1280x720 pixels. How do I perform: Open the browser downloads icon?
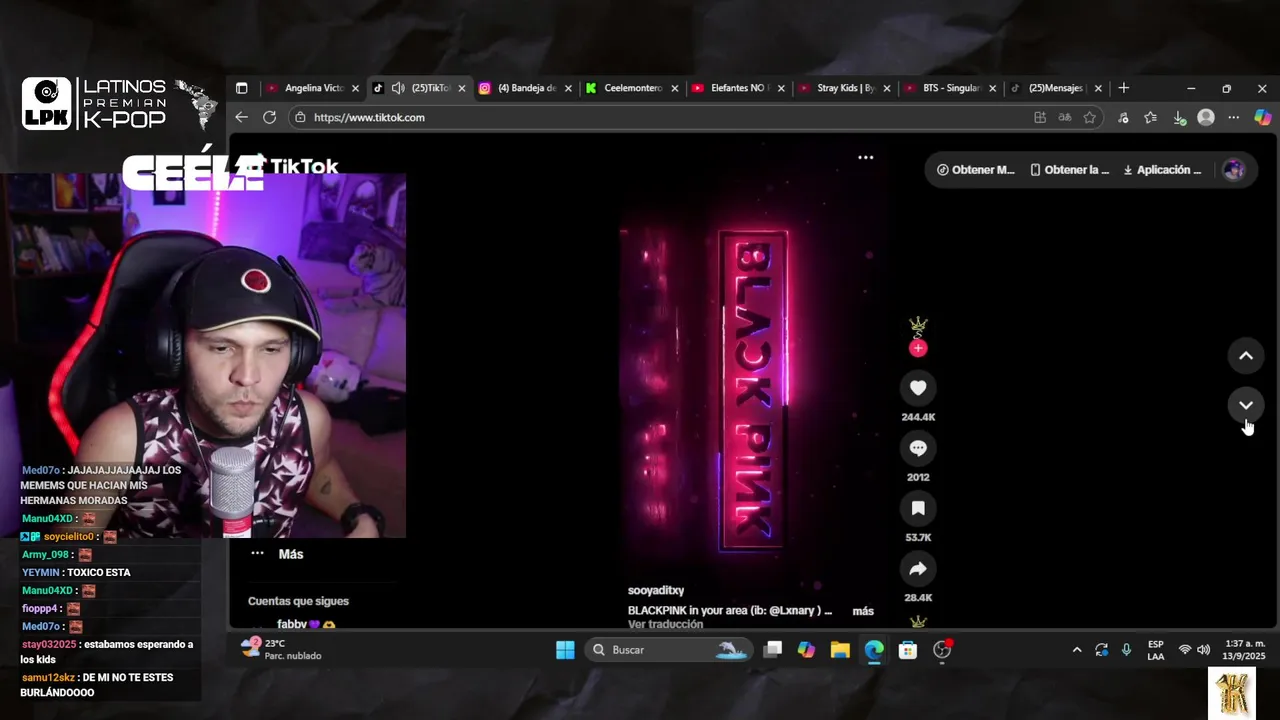(1179, 117)
